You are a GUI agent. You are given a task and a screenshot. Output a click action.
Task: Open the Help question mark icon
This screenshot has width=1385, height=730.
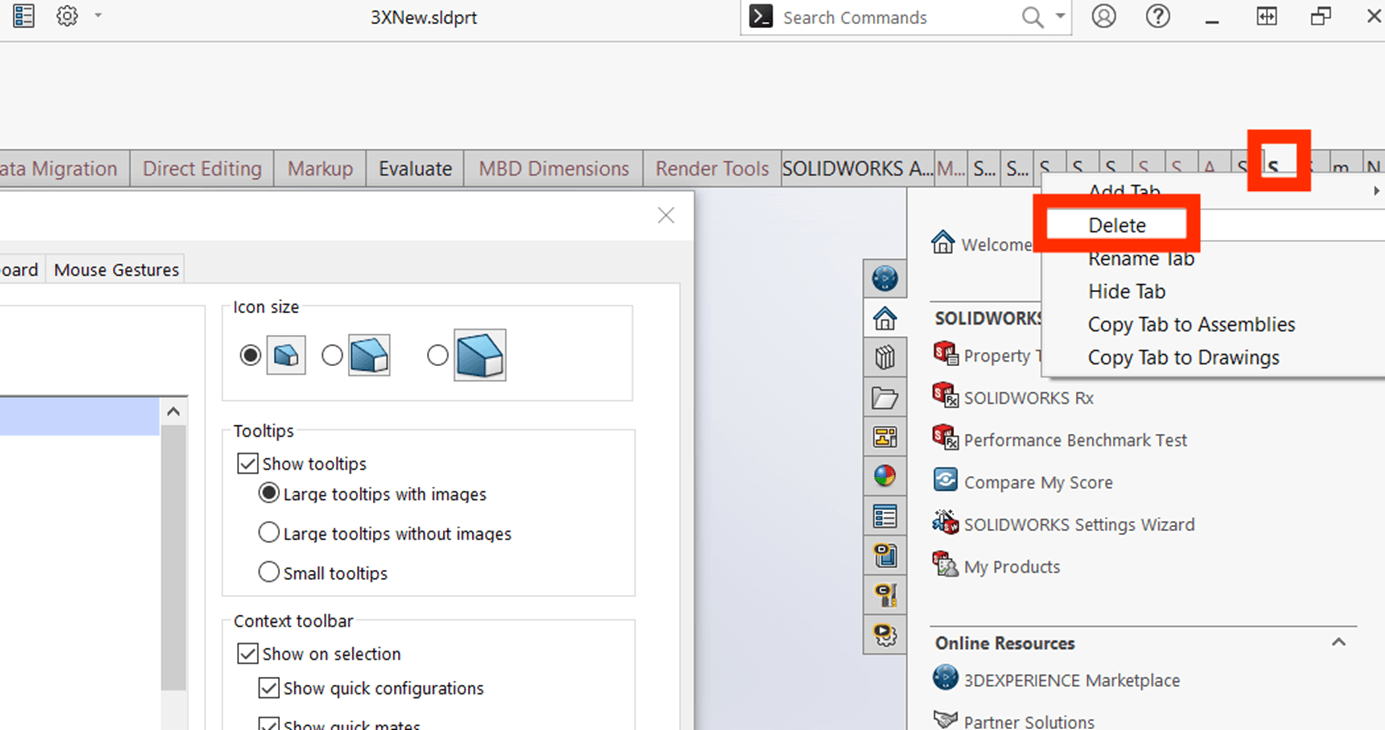1158,16
